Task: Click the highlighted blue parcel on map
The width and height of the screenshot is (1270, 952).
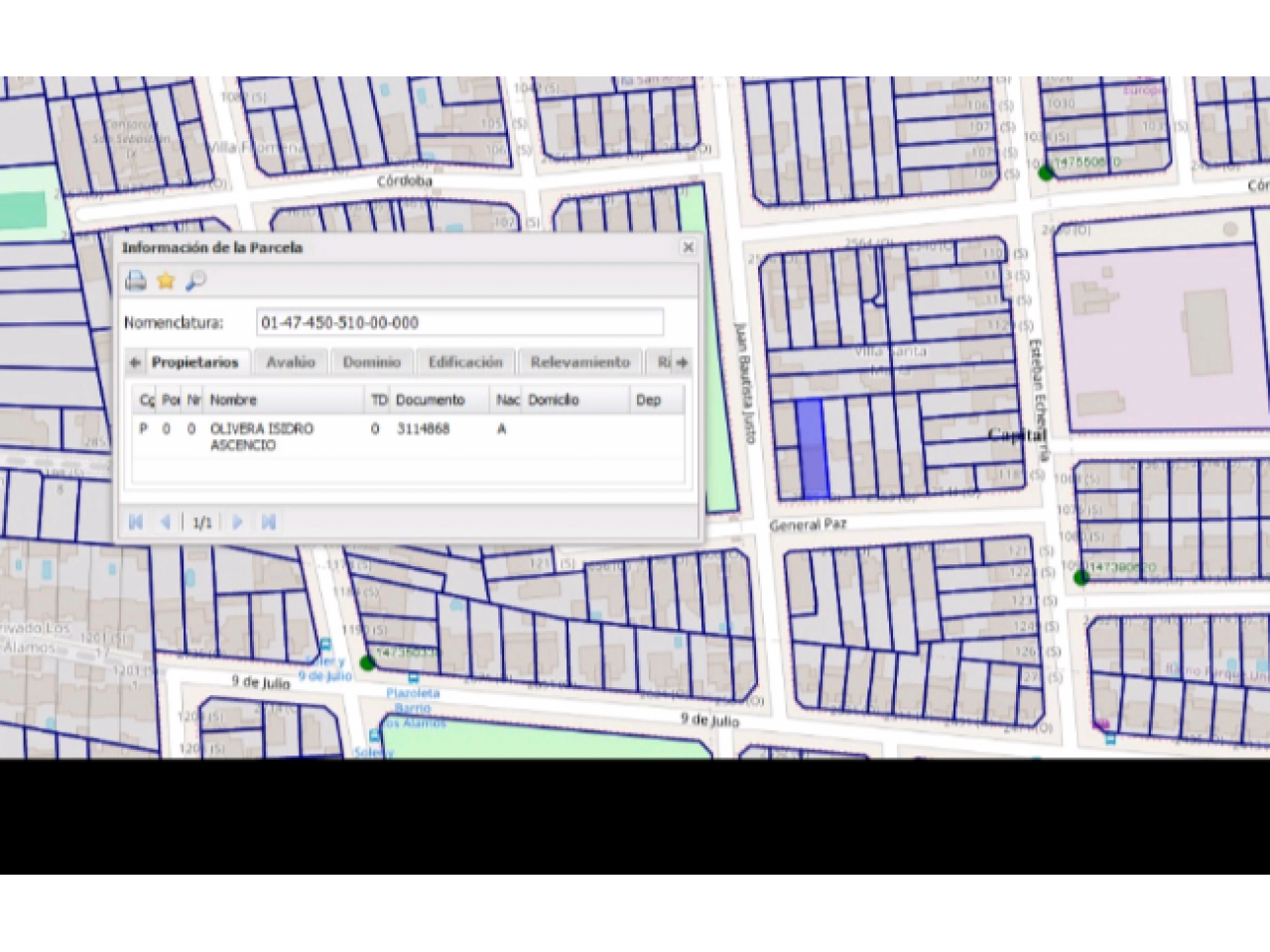Action: tap(812, 448)
